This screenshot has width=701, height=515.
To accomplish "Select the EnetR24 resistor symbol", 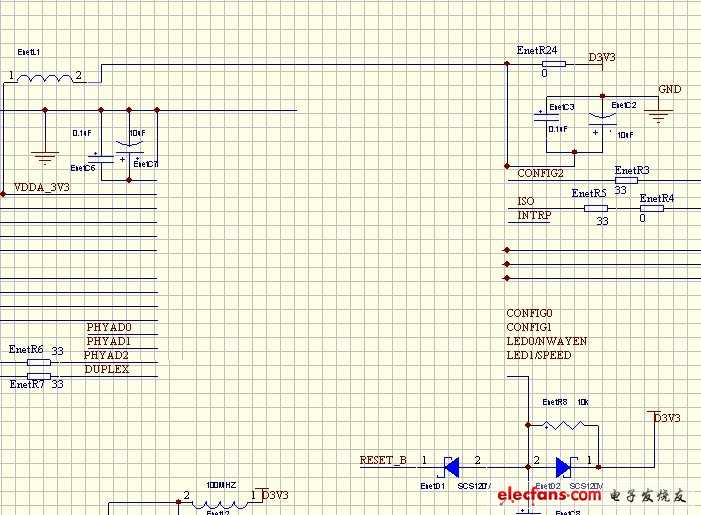I will [553, 64].
